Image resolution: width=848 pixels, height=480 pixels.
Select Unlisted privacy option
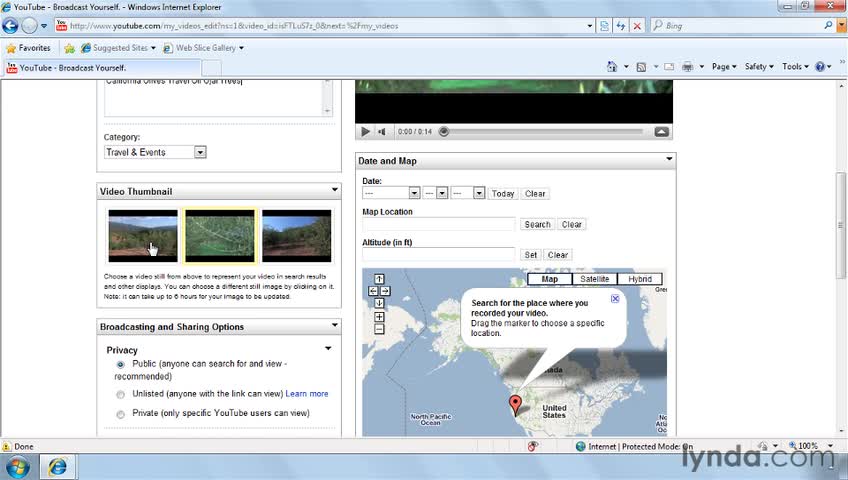click(x=121, y=395)
